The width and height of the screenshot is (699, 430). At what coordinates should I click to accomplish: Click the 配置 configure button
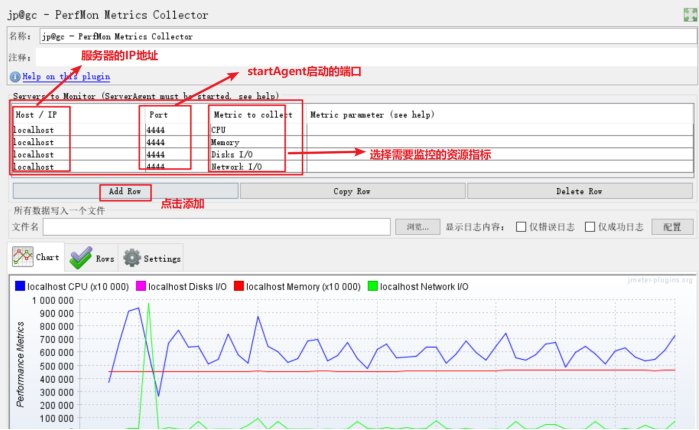[672, 227]
